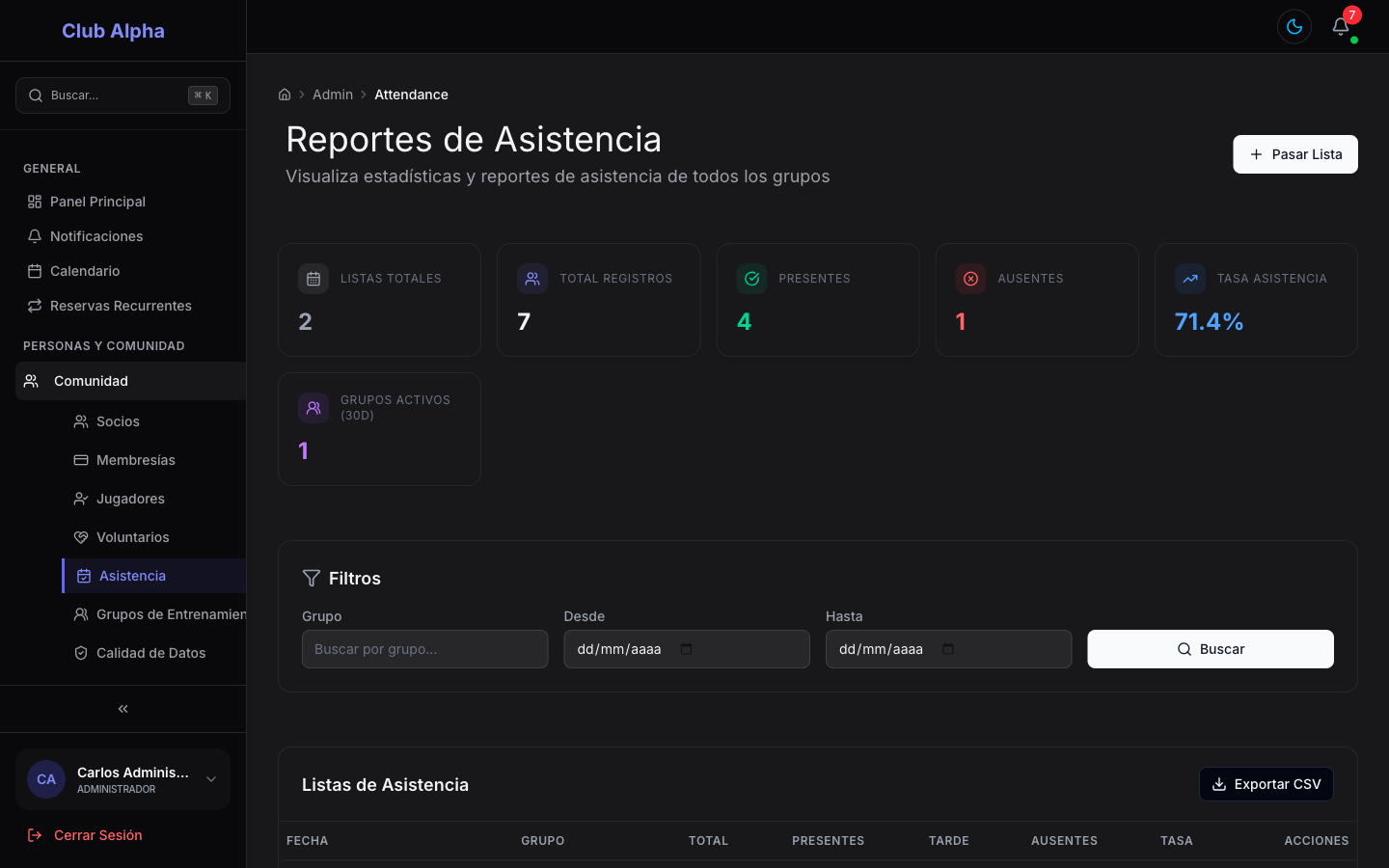Open Calidad de Datos submenu item
The height and width of the screenshot is (868, 1389).
click(153, 653)
